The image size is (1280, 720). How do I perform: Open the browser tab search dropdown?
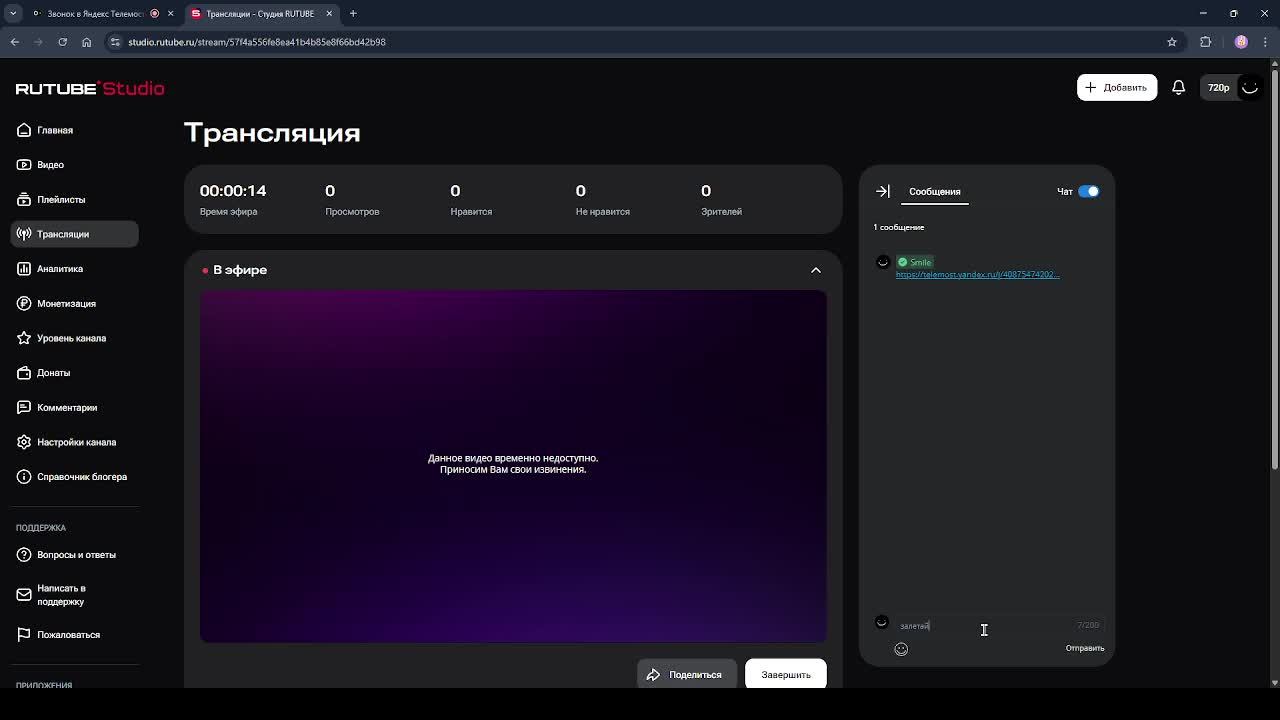pos(13,13)
